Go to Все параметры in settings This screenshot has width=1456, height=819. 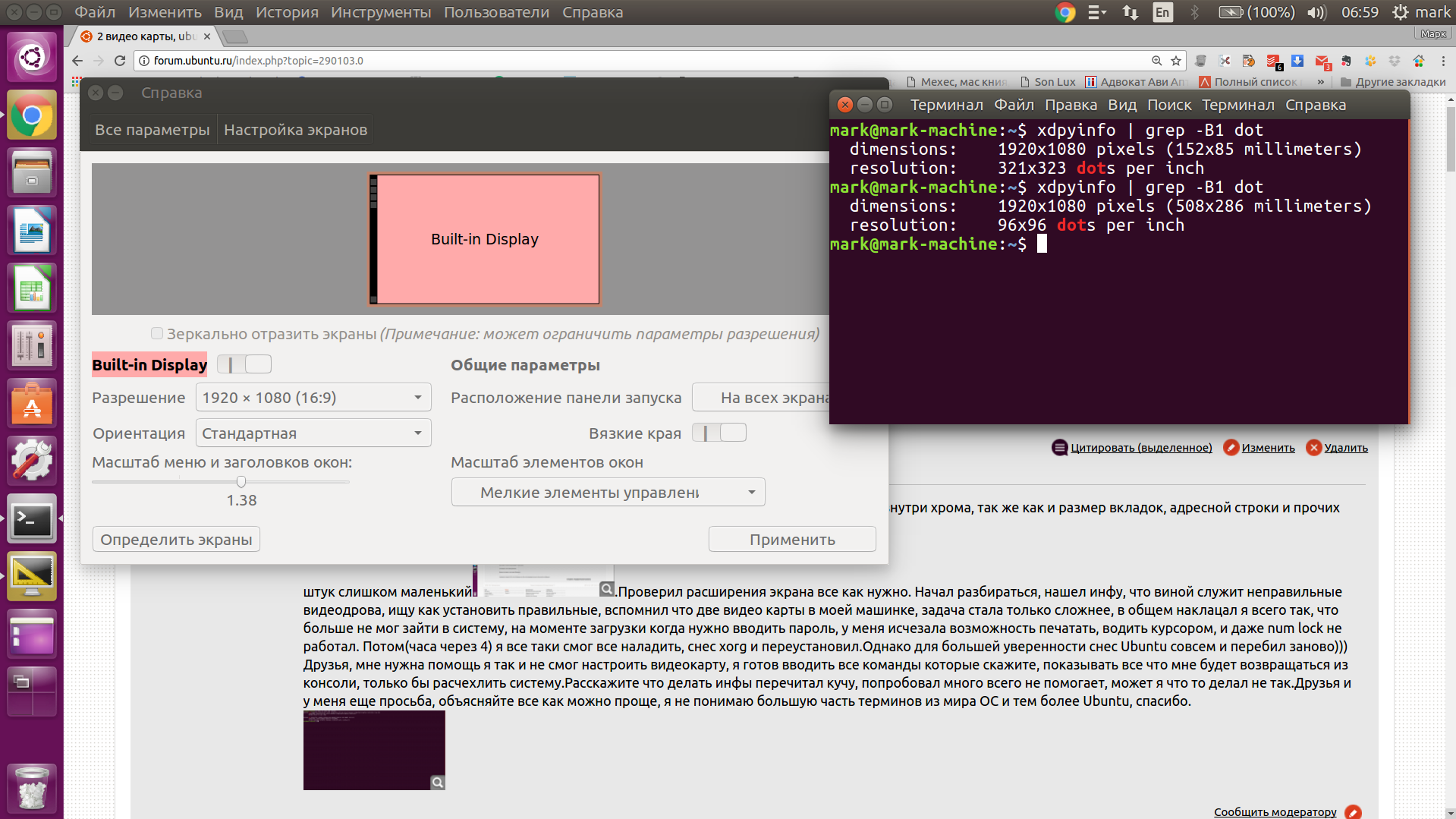(x=152, y=130)
